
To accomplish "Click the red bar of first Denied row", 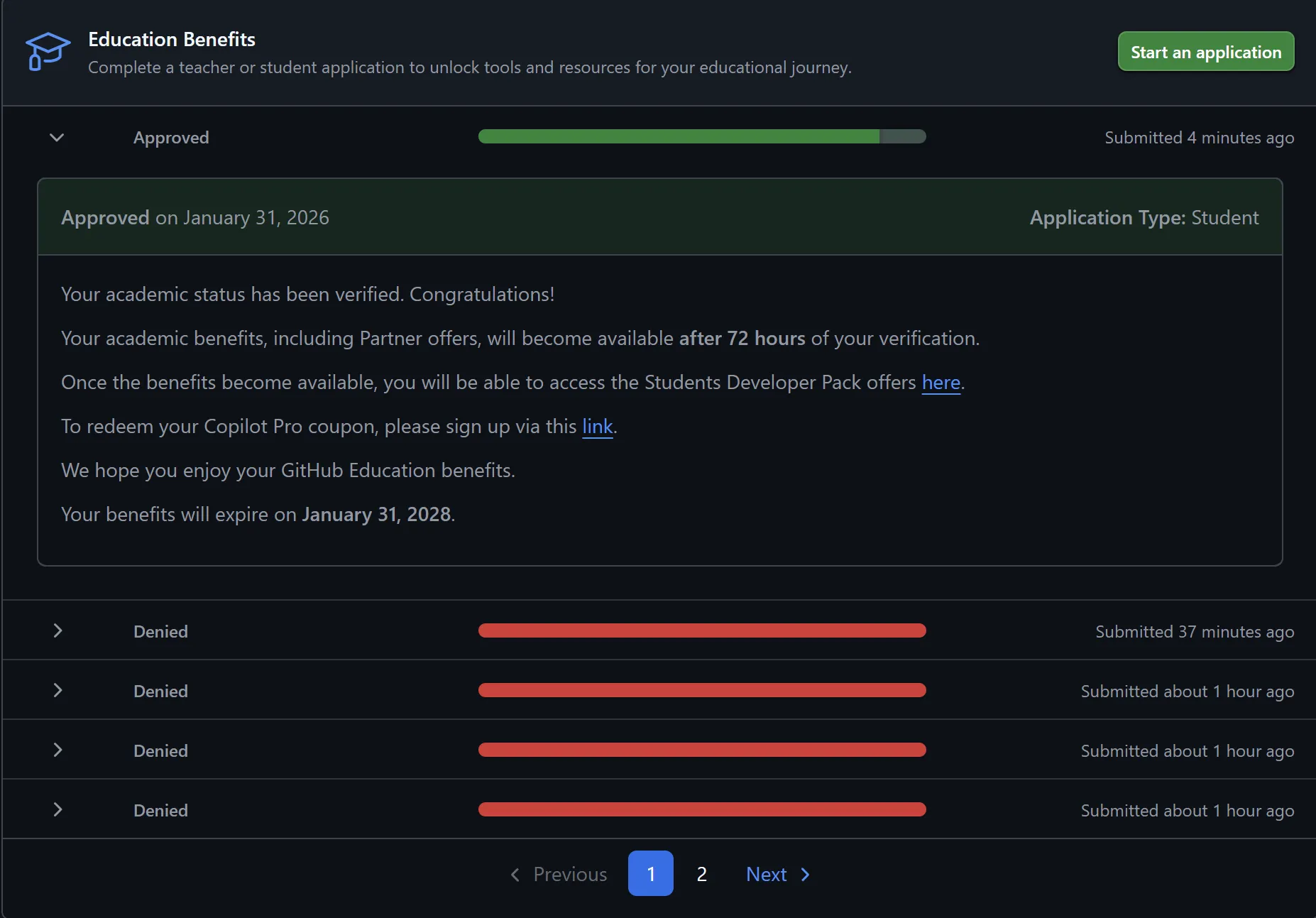I will coord(701,631).
